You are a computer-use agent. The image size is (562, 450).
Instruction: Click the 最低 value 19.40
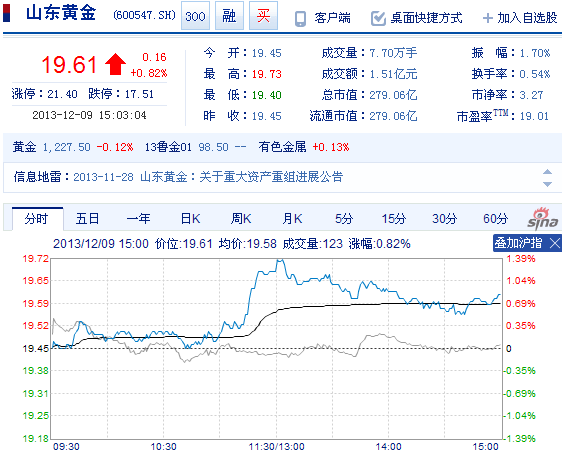tap(266, 95)
